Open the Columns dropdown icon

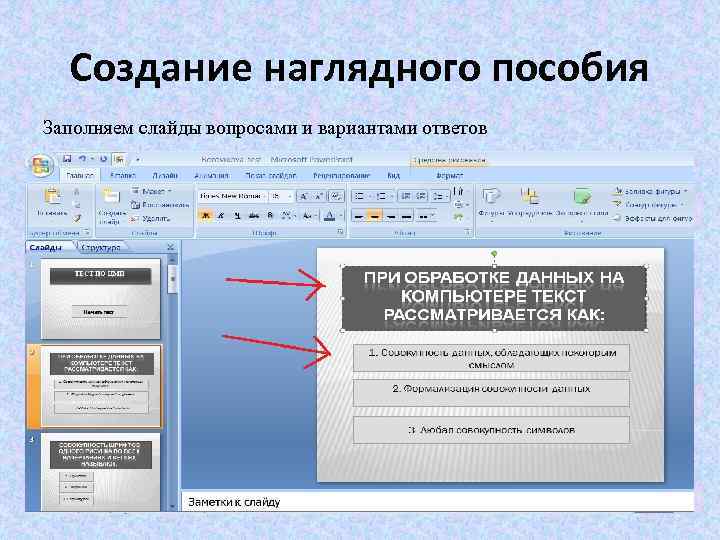[425, 215]
